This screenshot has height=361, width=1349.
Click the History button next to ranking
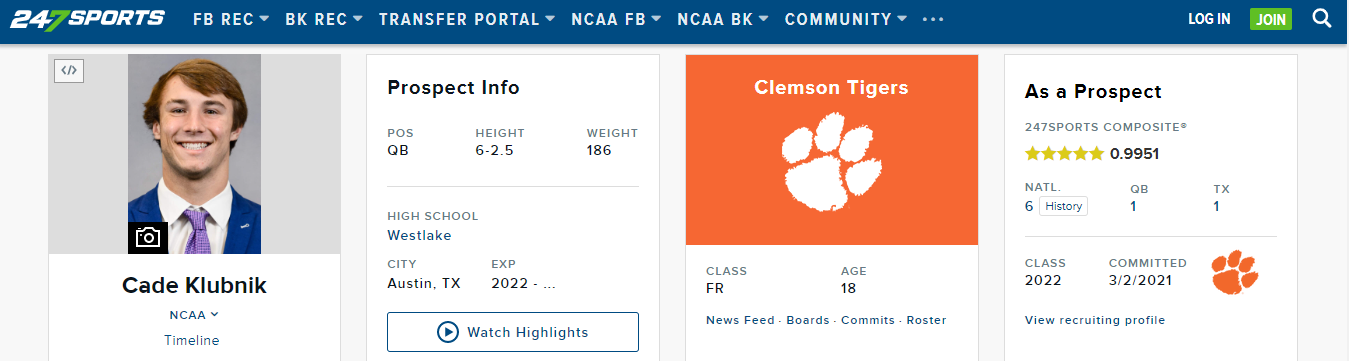point(1064,206)
